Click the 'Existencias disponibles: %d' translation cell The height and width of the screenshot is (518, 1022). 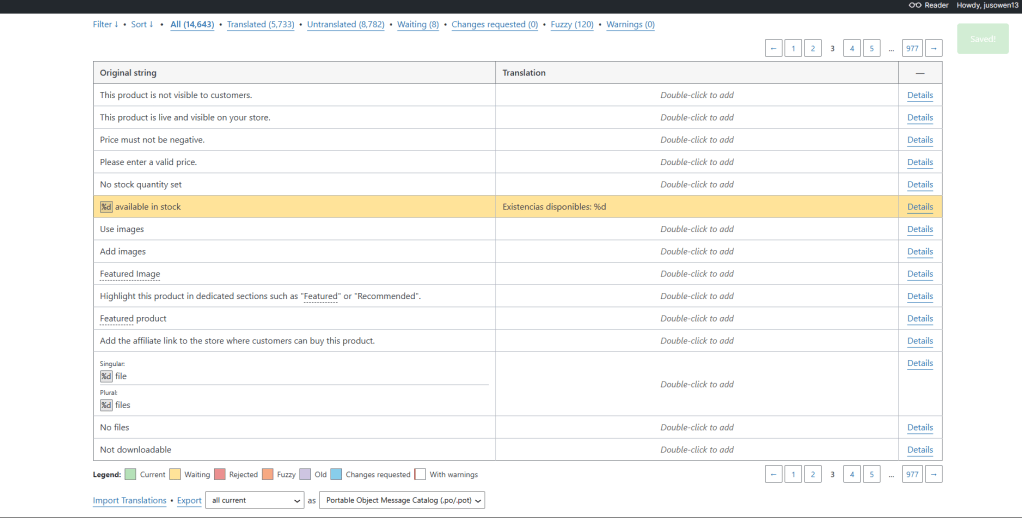697,207
